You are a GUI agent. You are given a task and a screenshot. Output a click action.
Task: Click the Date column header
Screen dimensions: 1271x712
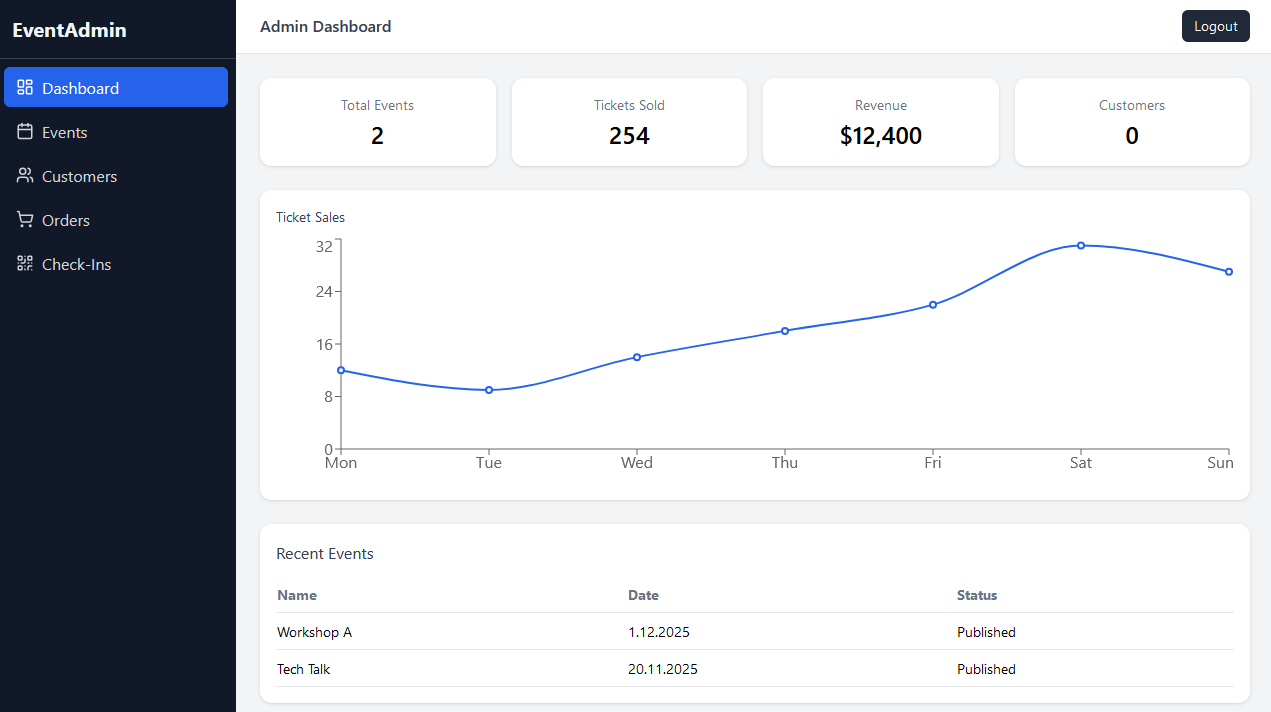[643, 595]
